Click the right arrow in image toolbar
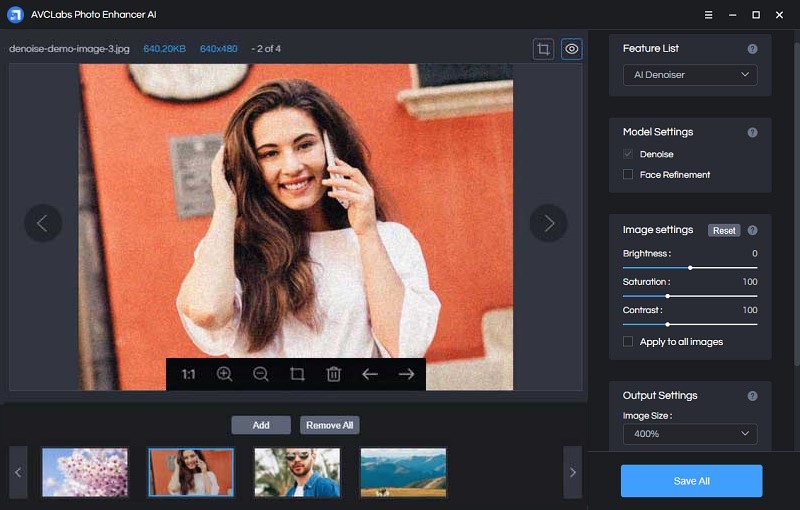The height and width of the screenshot is (510, 800). click(x=407, y=374)
